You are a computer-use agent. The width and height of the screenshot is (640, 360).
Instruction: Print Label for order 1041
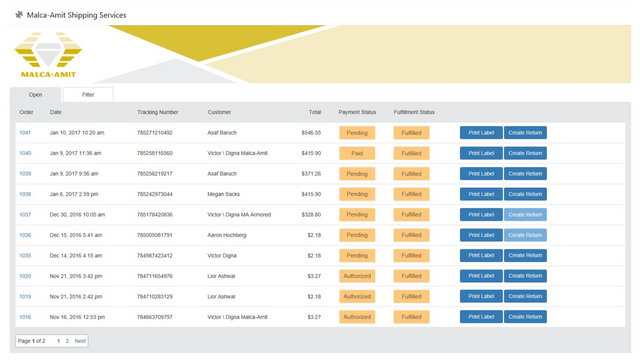481,133
